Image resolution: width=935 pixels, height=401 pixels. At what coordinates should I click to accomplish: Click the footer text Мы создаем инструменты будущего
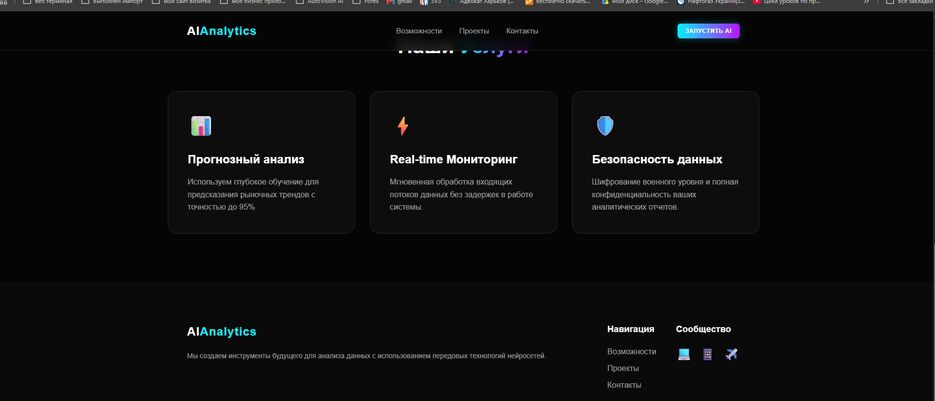pos(366,356)
